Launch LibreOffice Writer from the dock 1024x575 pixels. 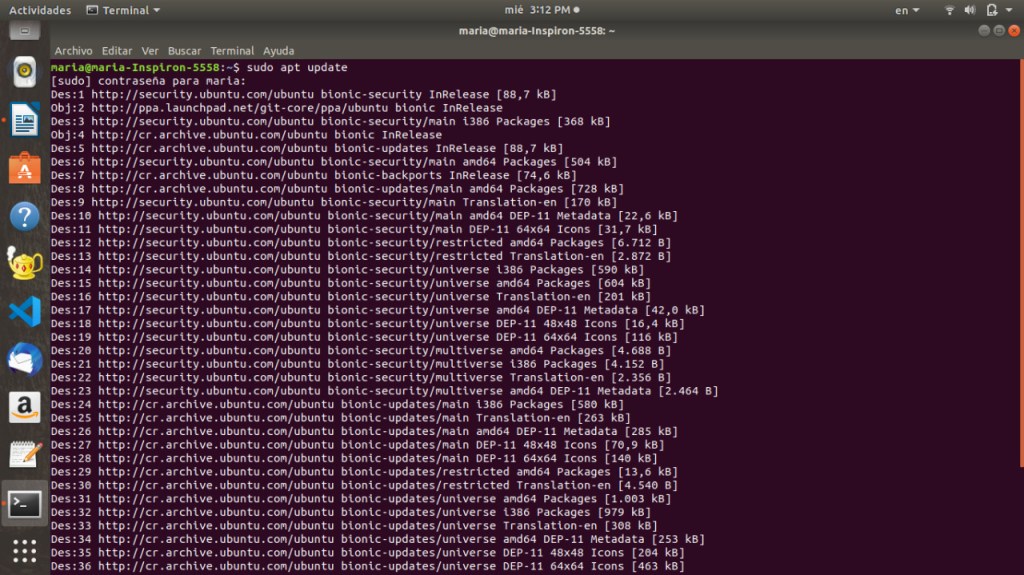click(x=24, y=121)
